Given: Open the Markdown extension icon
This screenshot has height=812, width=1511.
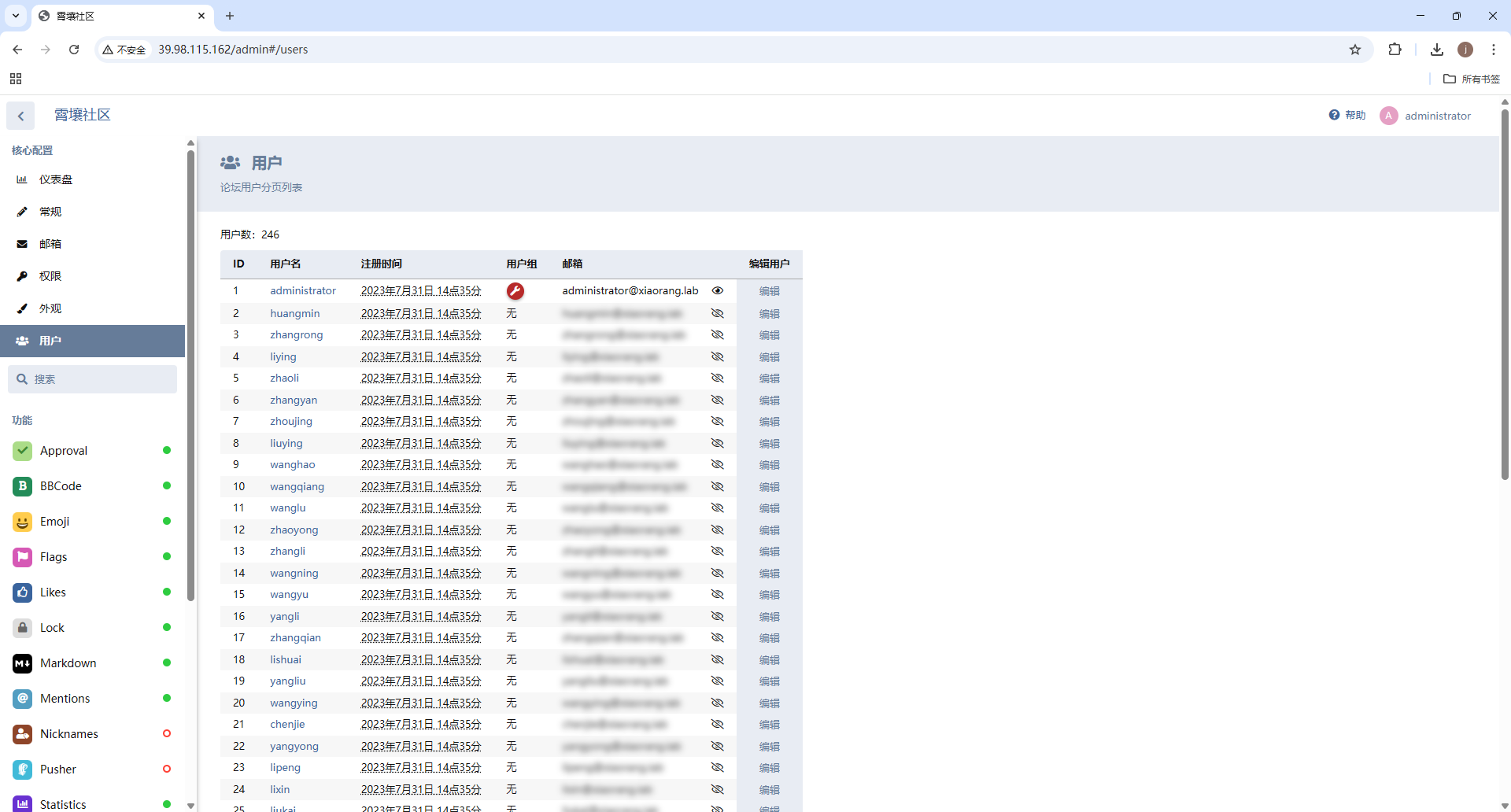Looking at the screenshot, I should 22,663.
